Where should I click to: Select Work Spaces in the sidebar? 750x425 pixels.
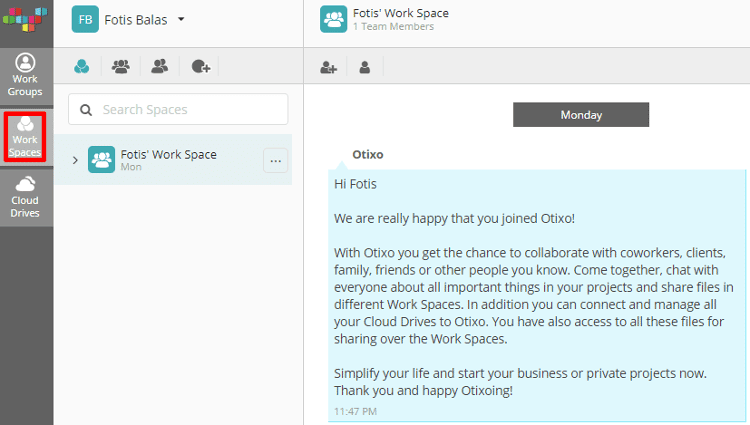25,137
